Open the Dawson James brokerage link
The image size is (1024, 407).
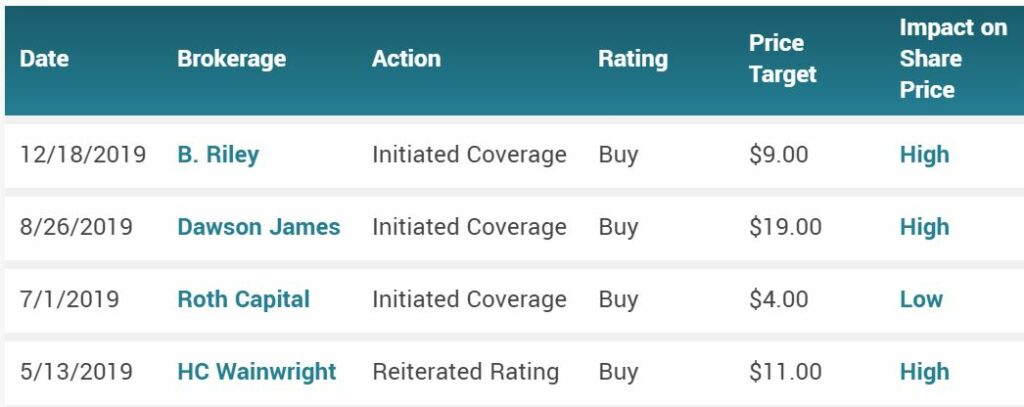(x=259, y=227)
